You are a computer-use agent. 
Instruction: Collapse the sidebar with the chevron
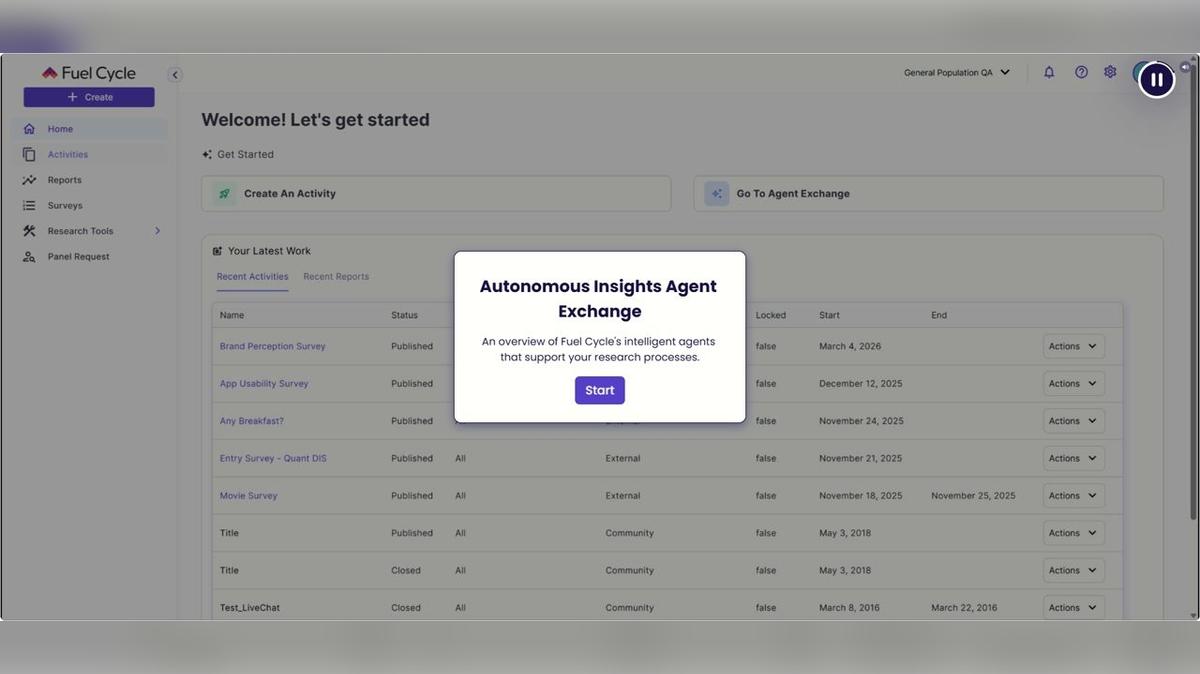(x=175, y=74)
